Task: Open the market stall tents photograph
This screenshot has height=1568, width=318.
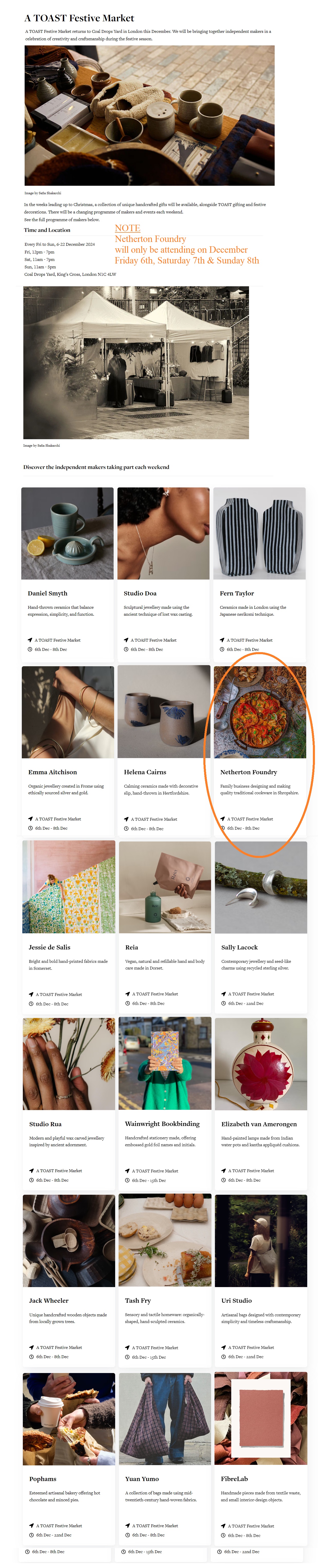Action: pos(136,362)
